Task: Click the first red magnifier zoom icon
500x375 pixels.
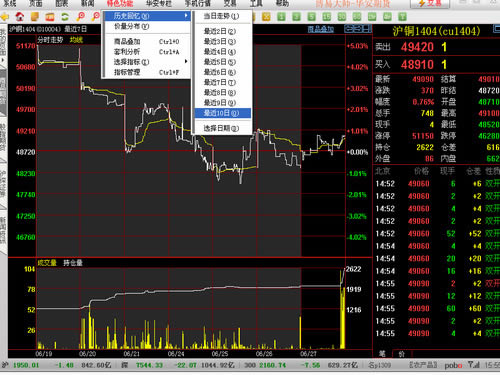Action: pos(80,16)
